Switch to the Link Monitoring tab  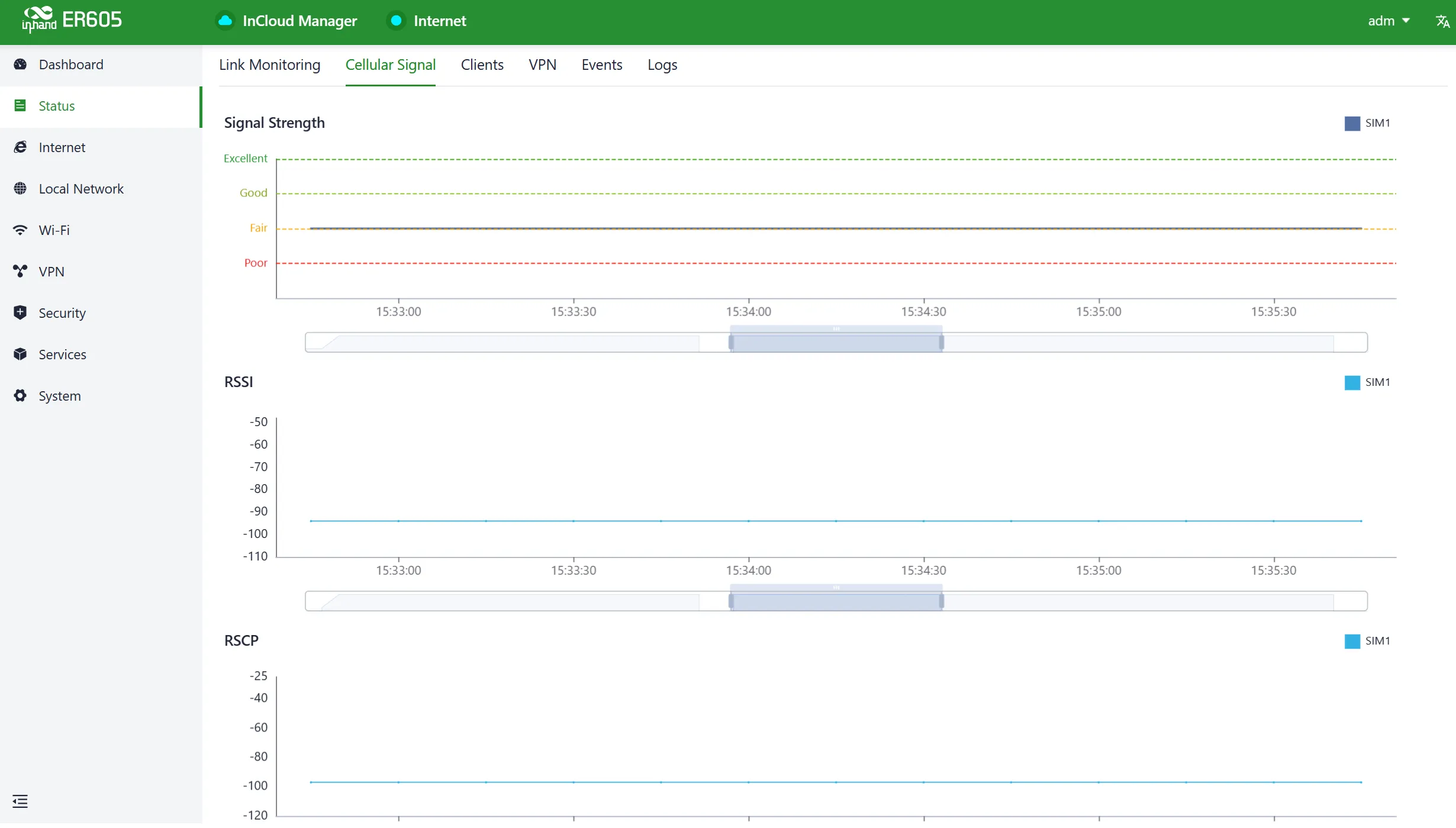pyautogui.click(x=270, y=65)
